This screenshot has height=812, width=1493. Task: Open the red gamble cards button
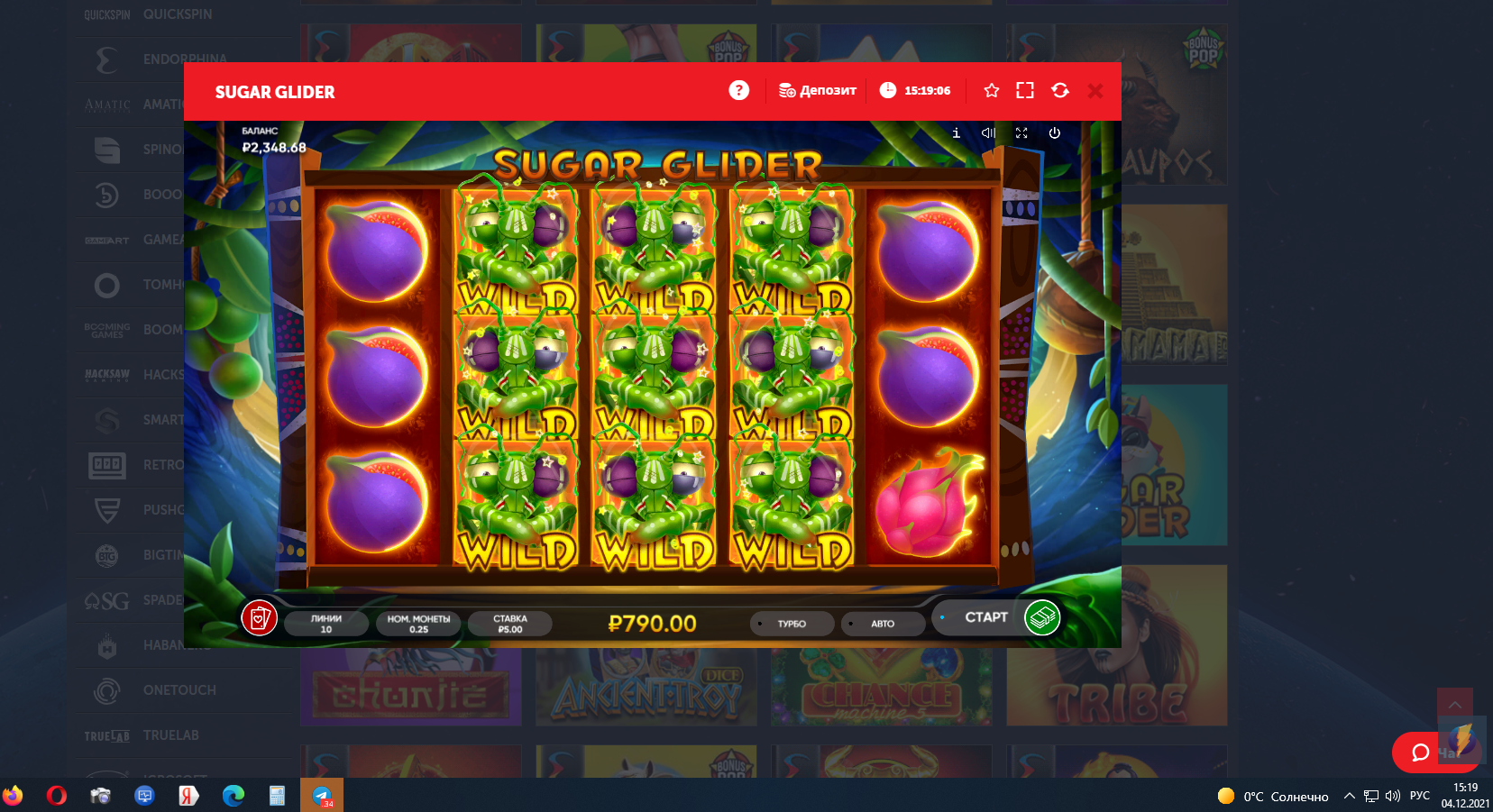click(259, 618)
